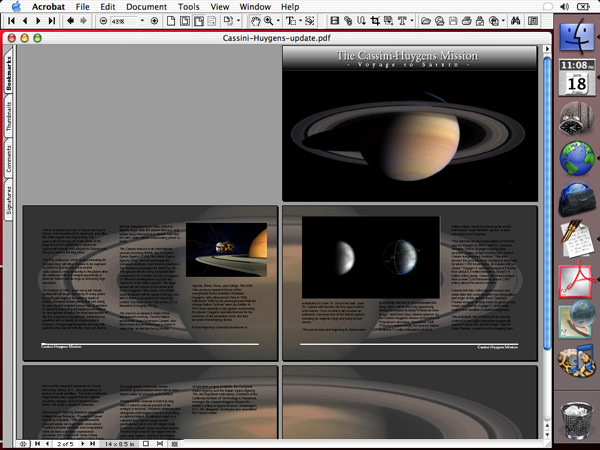
Task: Toggle the navigation pane button
Action: (533, 21)
